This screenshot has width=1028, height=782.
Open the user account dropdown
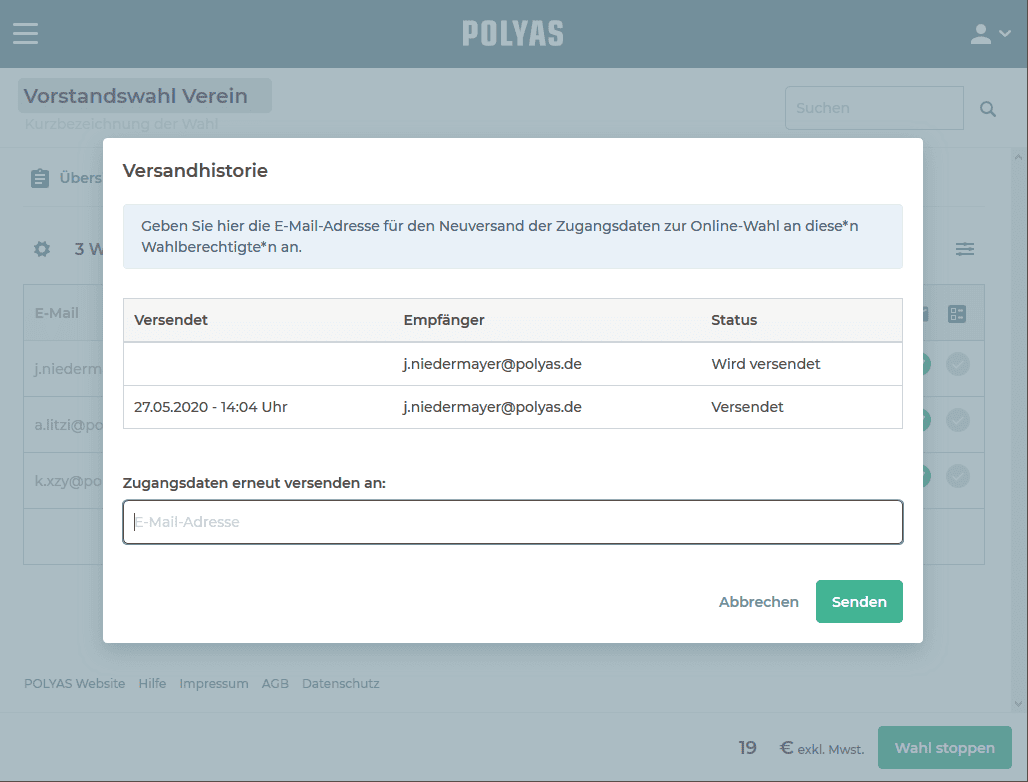990,34
